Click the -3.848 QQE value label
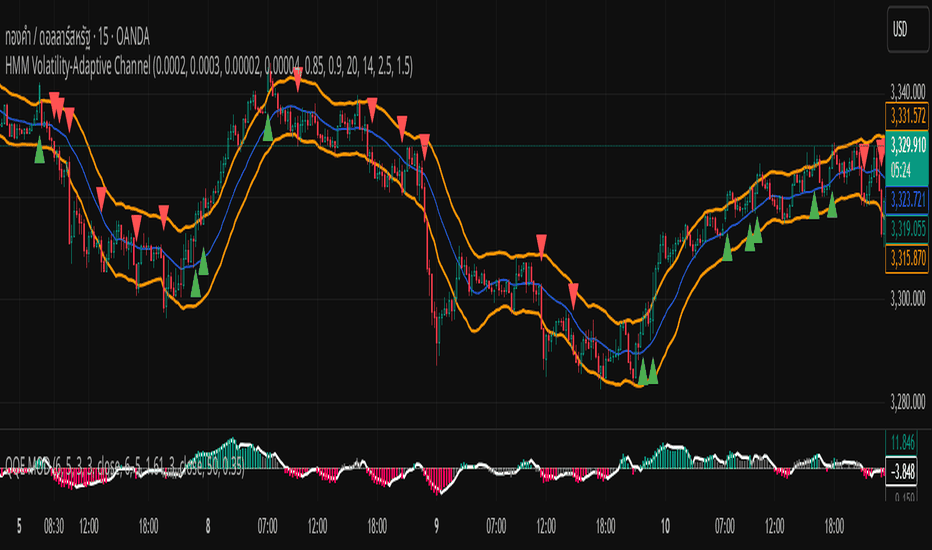This screenshot has height=550, width=932. point(902,472)
